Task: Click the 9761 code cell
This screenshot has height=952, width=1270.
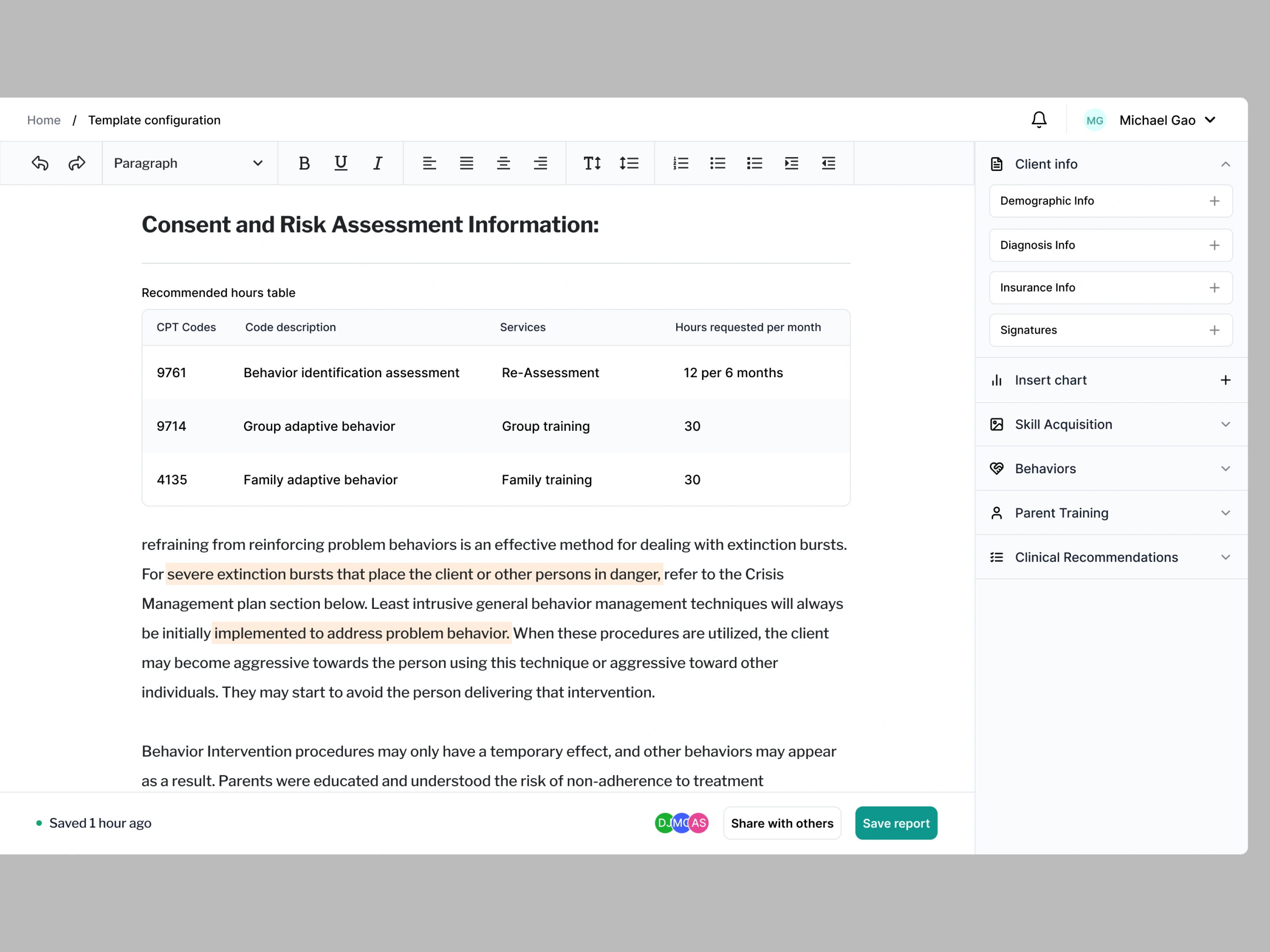Action: pyautogui.click(x=171, y=372)
